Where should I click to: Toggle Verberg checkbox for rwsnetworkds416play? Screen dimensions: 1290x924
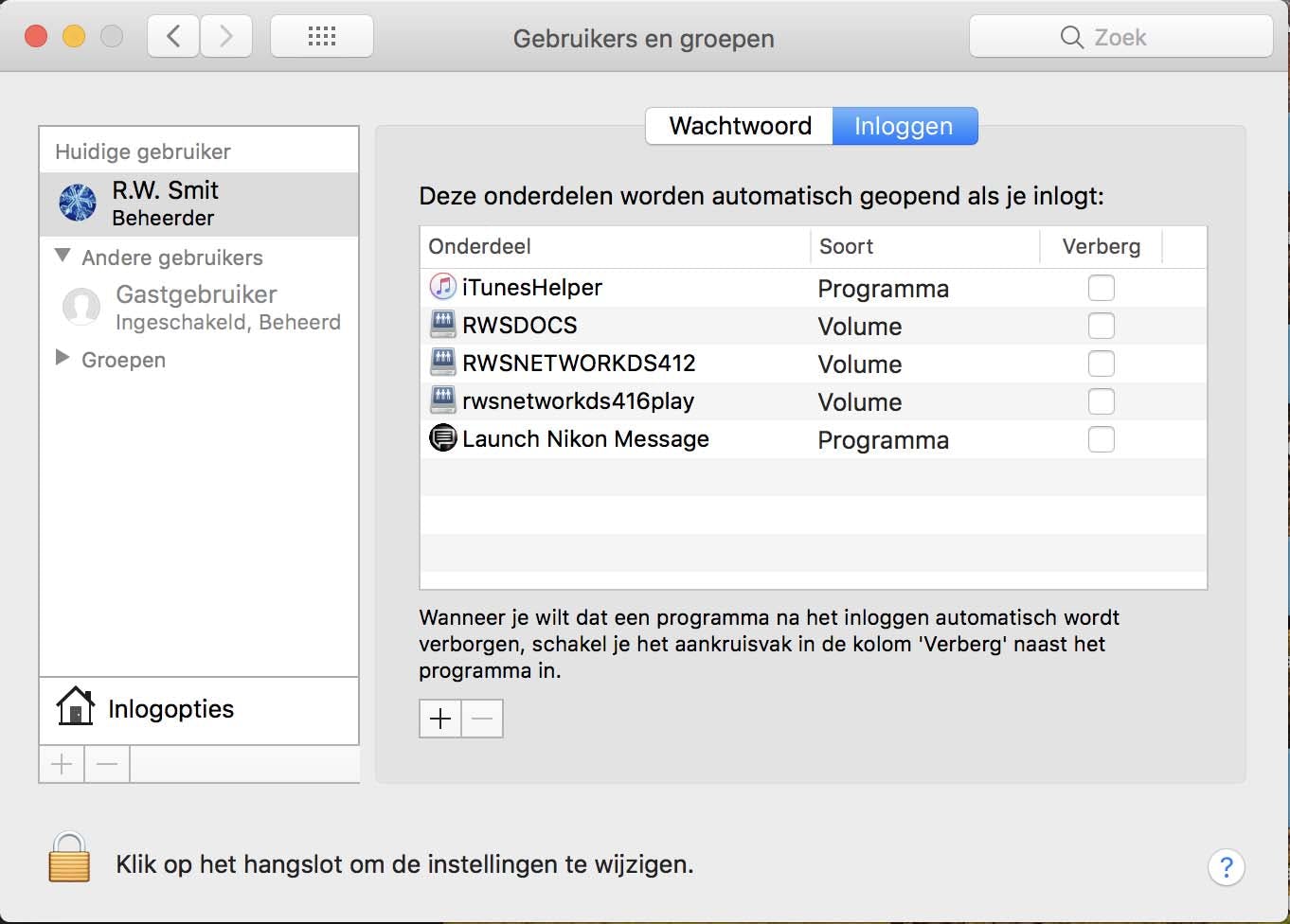pyautogui.click(x=1102, y=401)
